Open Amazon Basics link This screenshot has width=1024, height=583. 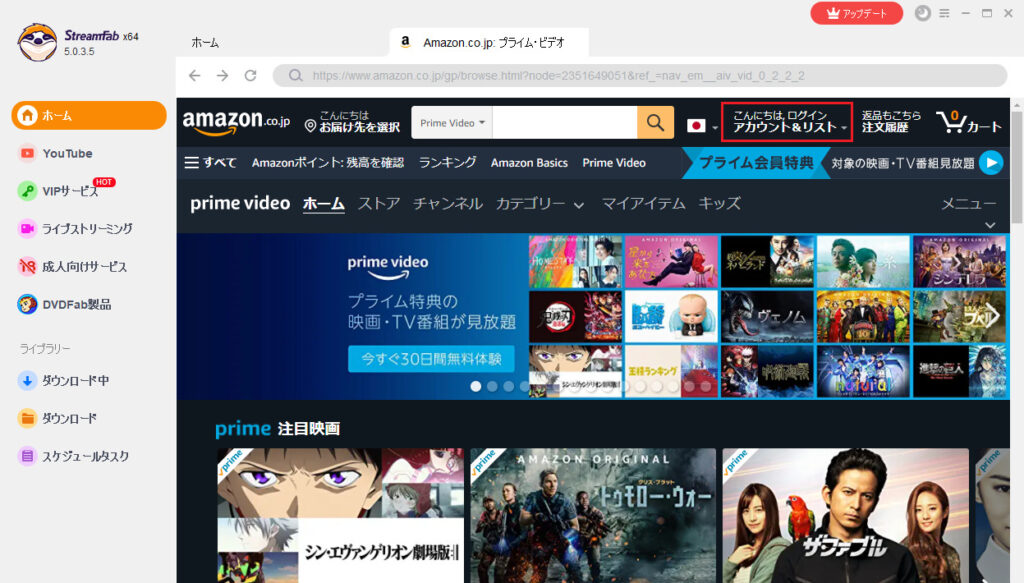point(529,163)
